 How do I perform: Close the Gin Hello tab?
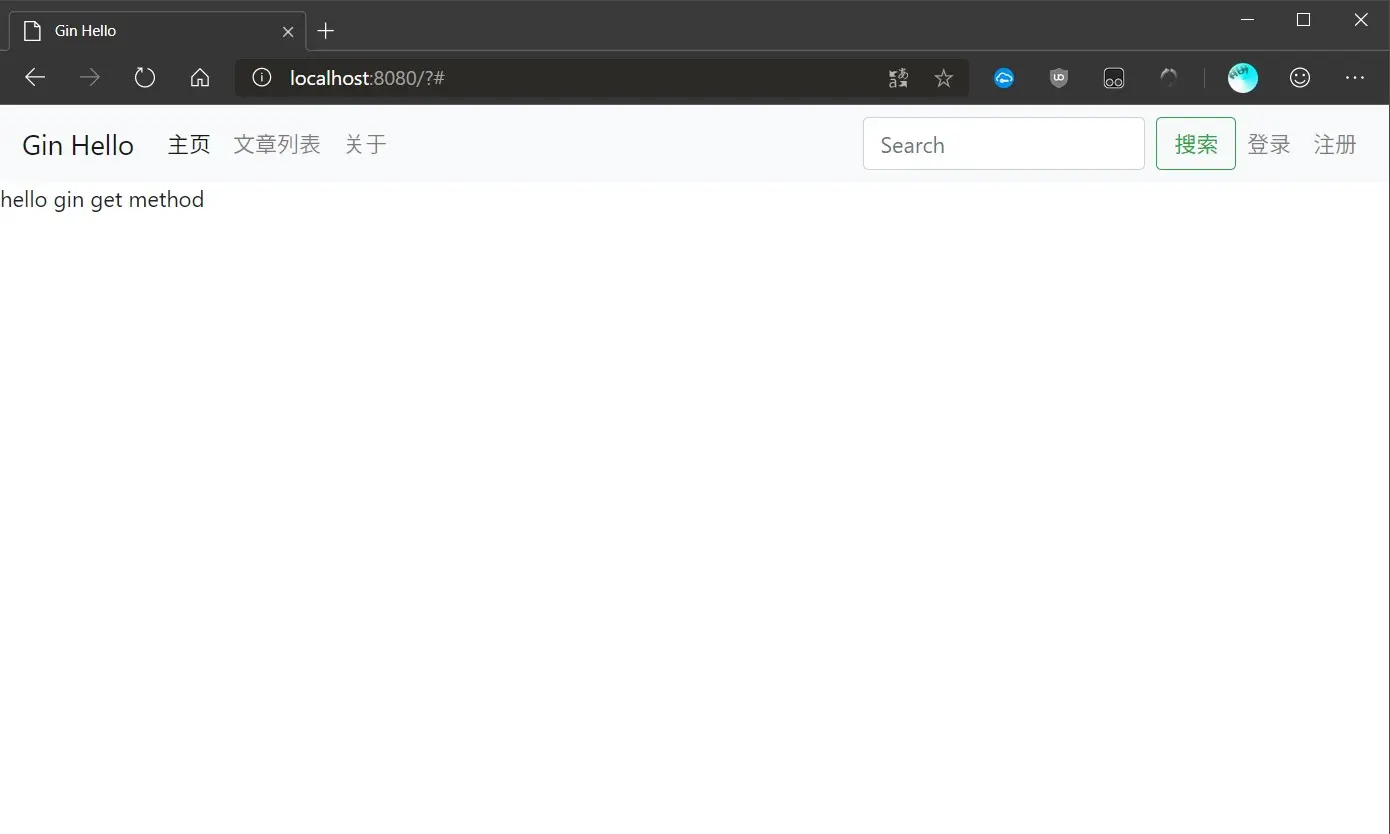point(288,31)
